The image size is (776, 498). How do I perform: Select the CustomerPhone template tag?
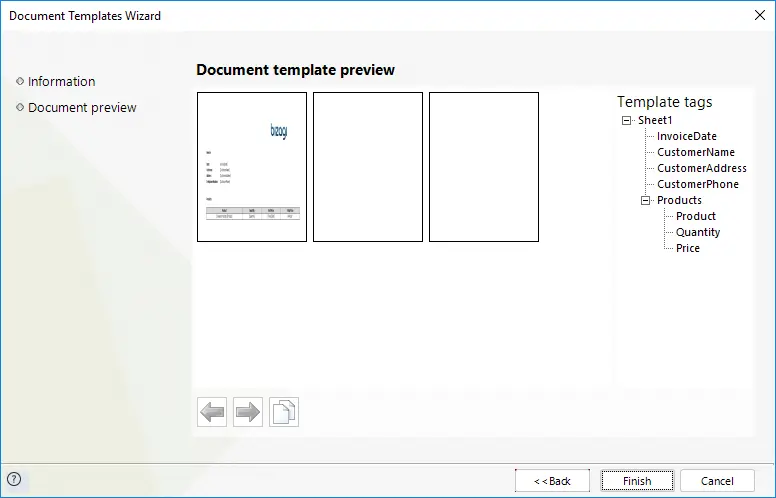pyautogui.click(x=698, y=184)
